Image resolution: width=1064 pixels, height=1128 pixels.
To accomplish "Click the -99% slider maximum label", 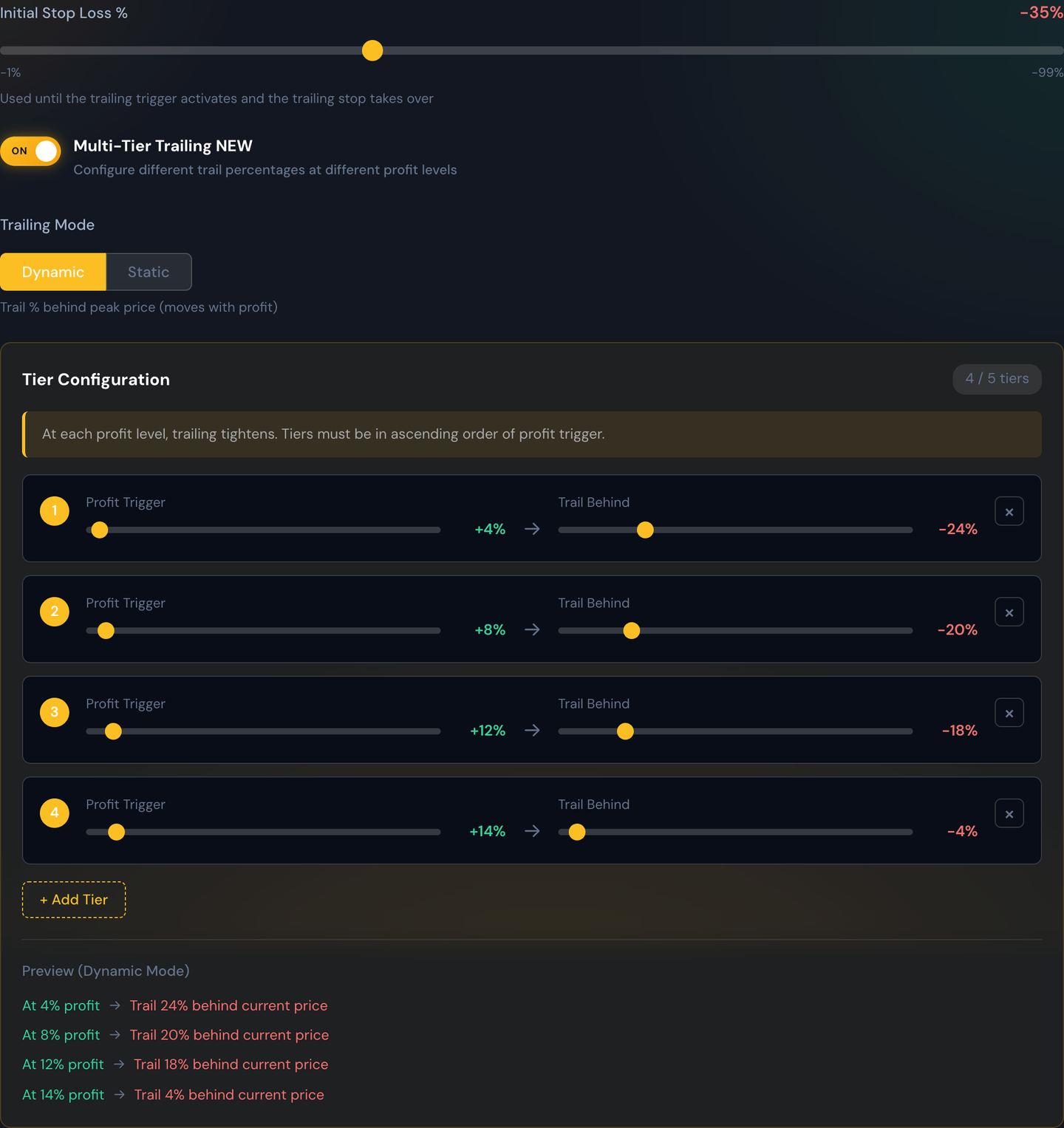I will [x=1047, y=72].
